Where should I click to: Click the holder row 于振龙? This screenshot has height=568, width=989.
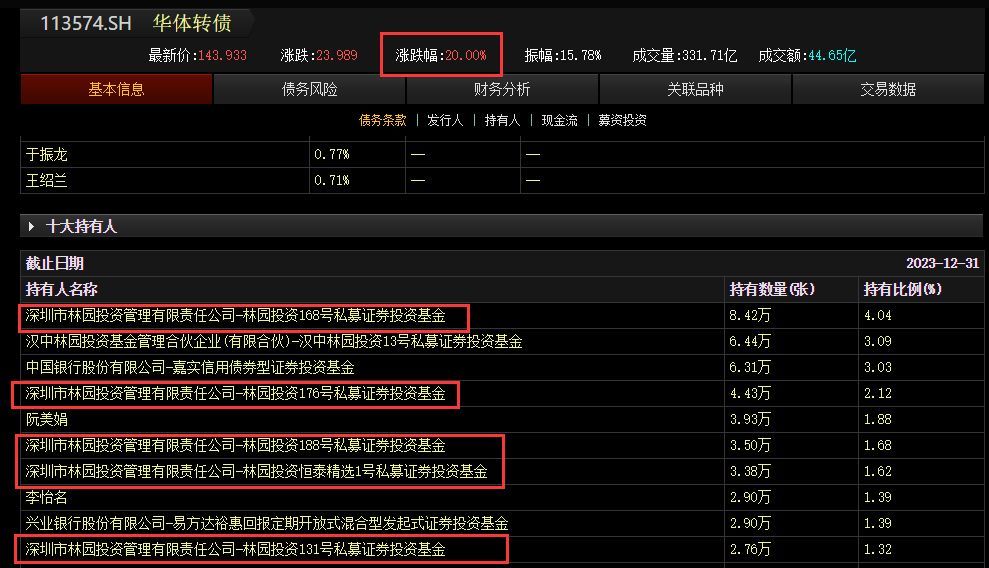point(502,154)
